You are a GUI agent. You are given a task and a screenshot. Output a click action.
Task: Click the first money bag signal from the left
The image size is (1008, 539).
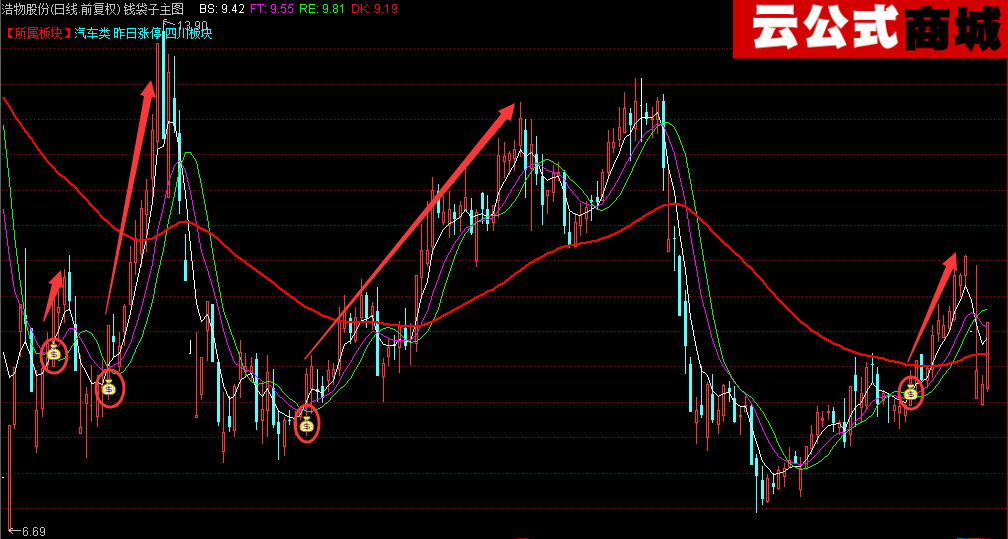click(54, 353)
